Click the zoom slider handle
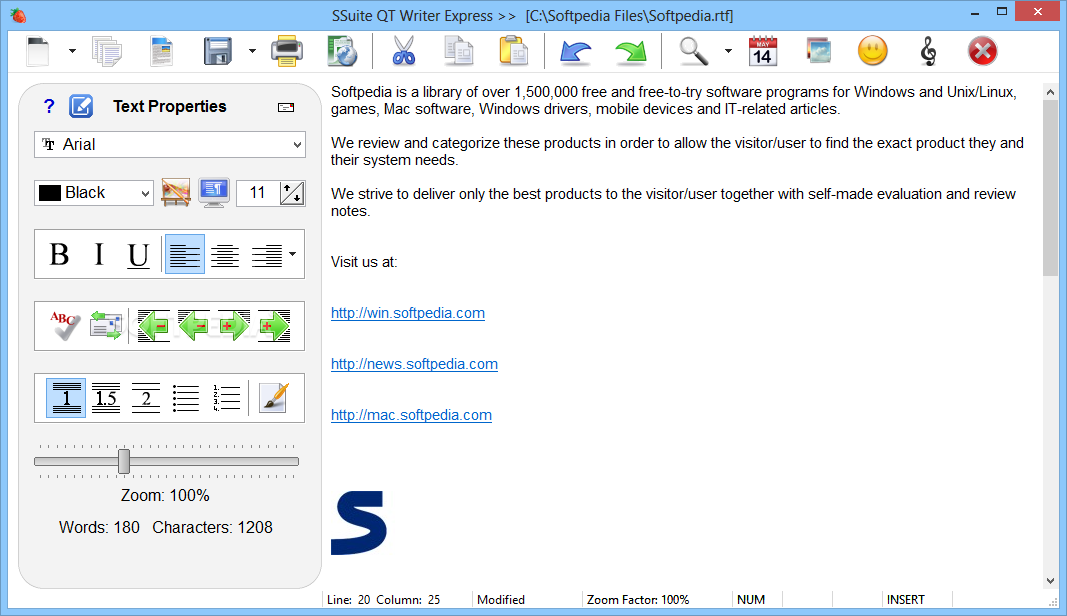The image size is (1067, 616). pos(124,461)
